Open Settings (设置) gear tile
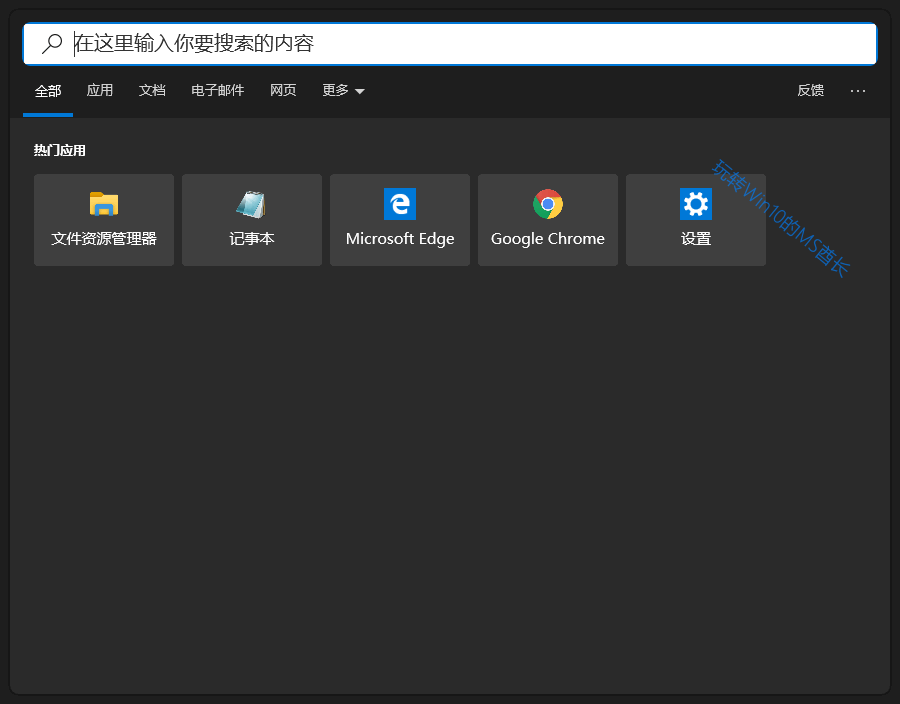 click(x=696, y=220)
